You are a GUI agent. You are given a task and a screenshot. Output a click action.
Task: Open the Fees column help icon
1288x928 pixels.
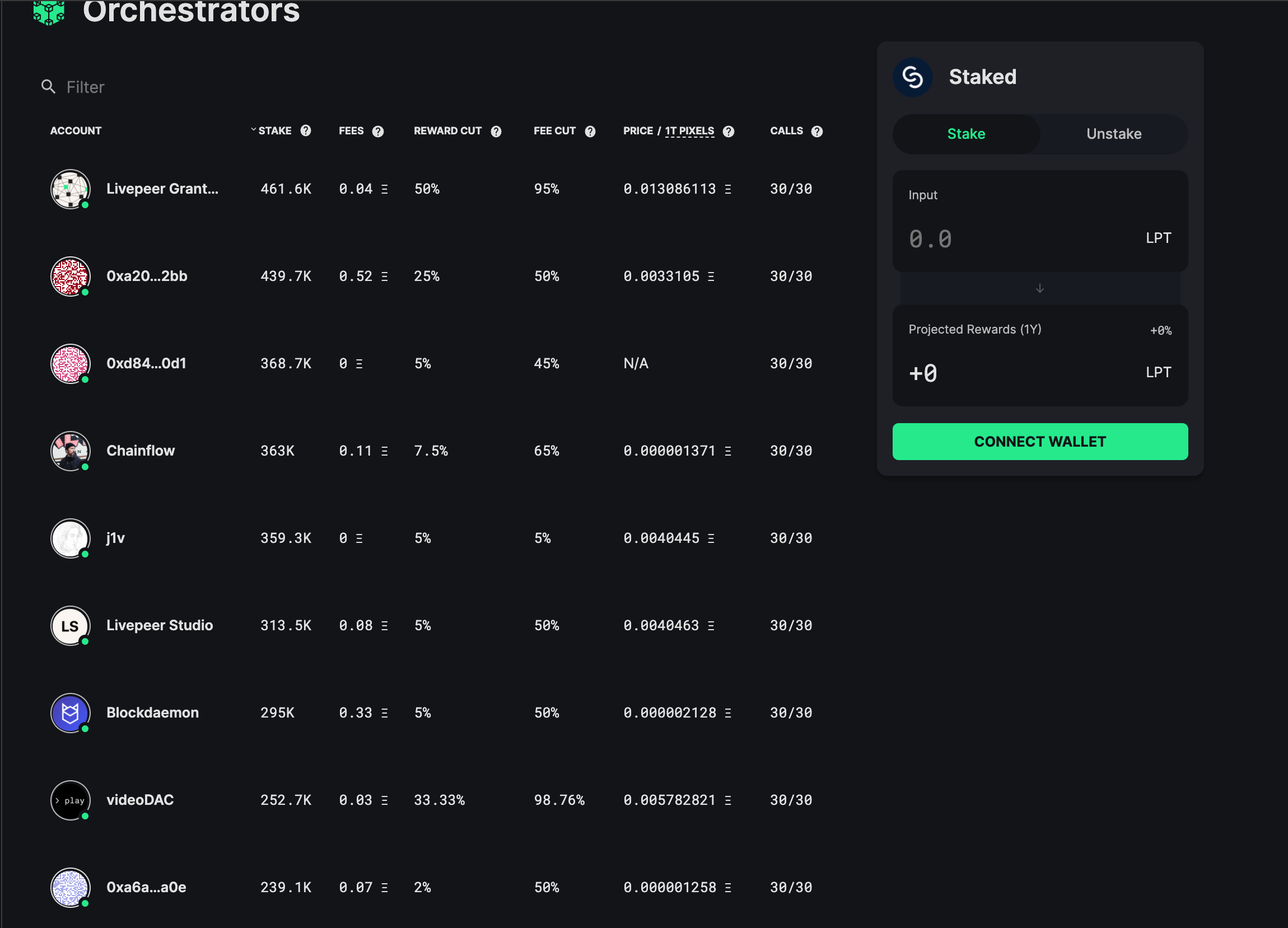[377, 132]
